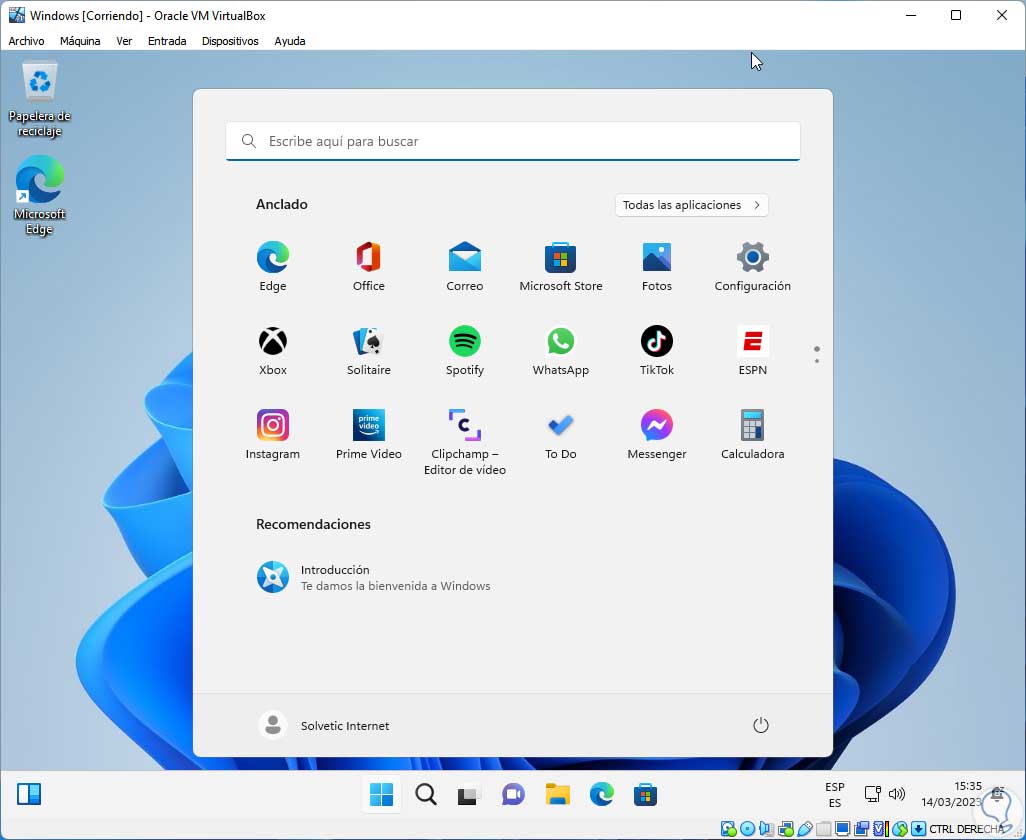The height and width of the screenshot is (840, 1026).
Task: Open Solvetic Internet user account
Action: pyautogui.click(x=324, y=726)
